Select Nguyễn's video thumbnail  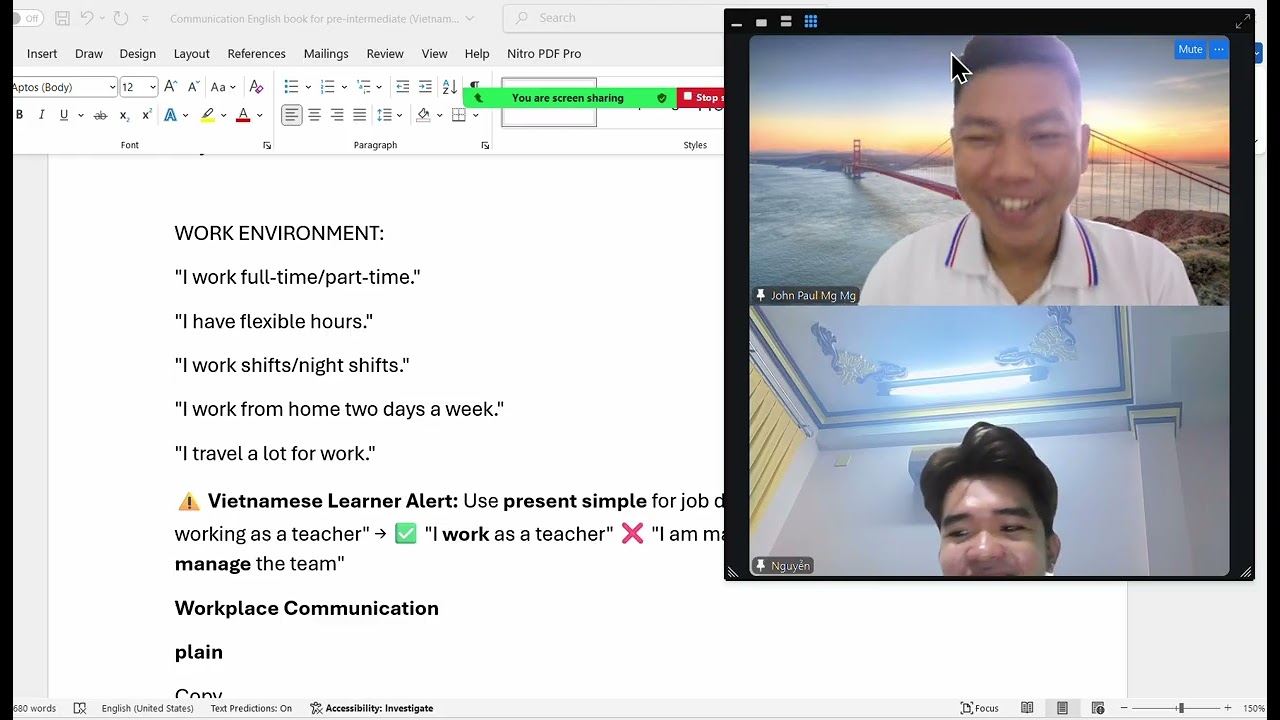989,442
